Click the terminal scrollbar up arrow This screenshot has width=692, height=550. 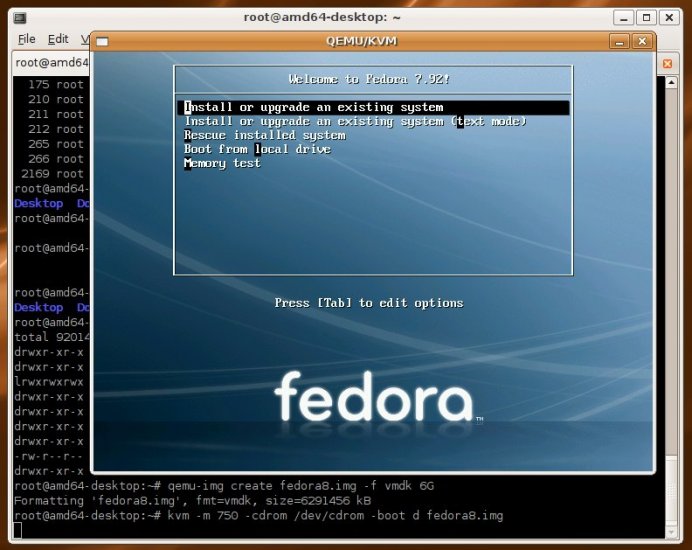(671, 83)
